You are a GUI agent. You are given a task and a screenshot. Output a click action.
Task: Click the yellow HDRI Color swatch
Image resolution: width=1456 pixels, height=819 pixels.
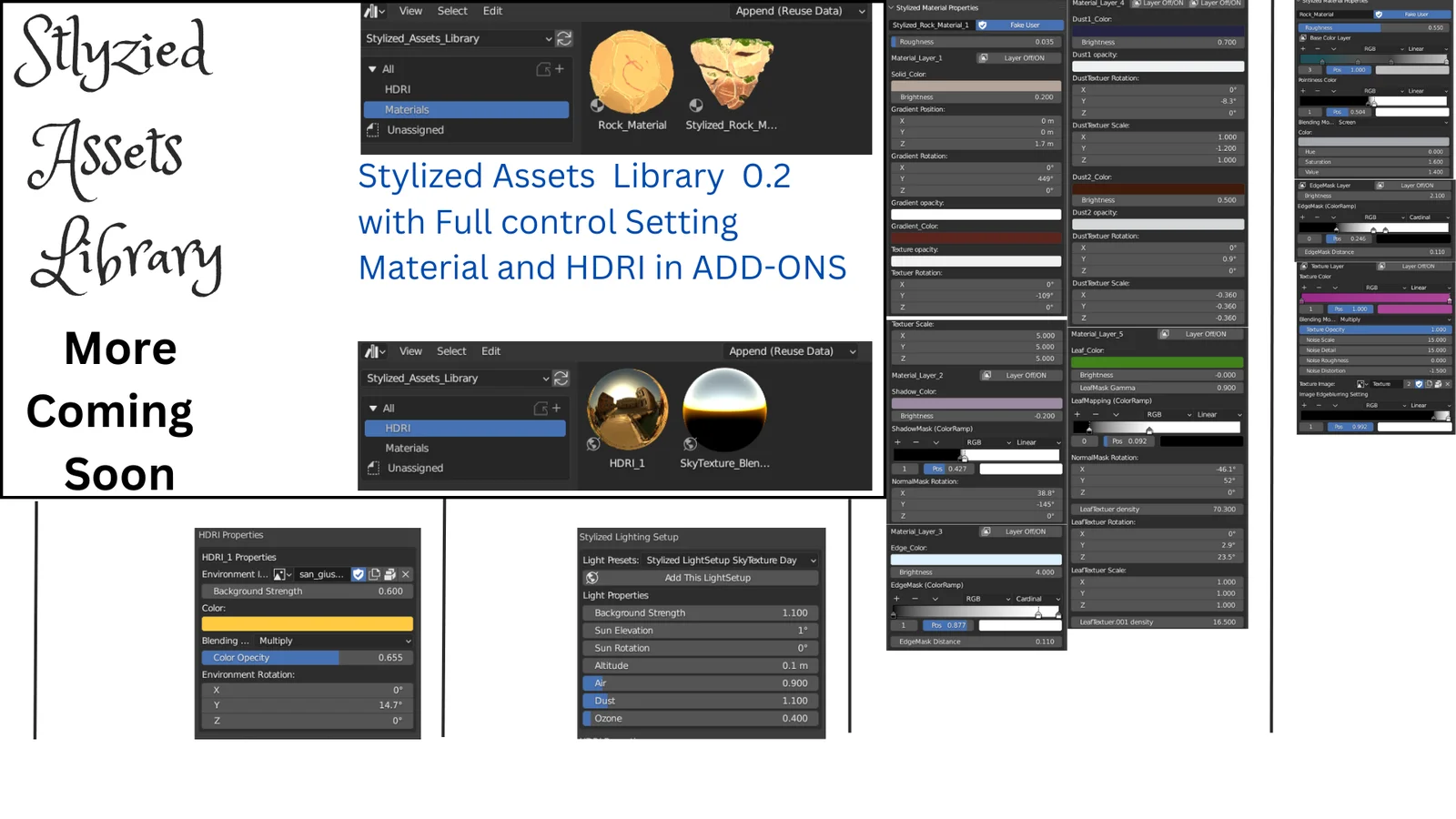tap(307, 624)
